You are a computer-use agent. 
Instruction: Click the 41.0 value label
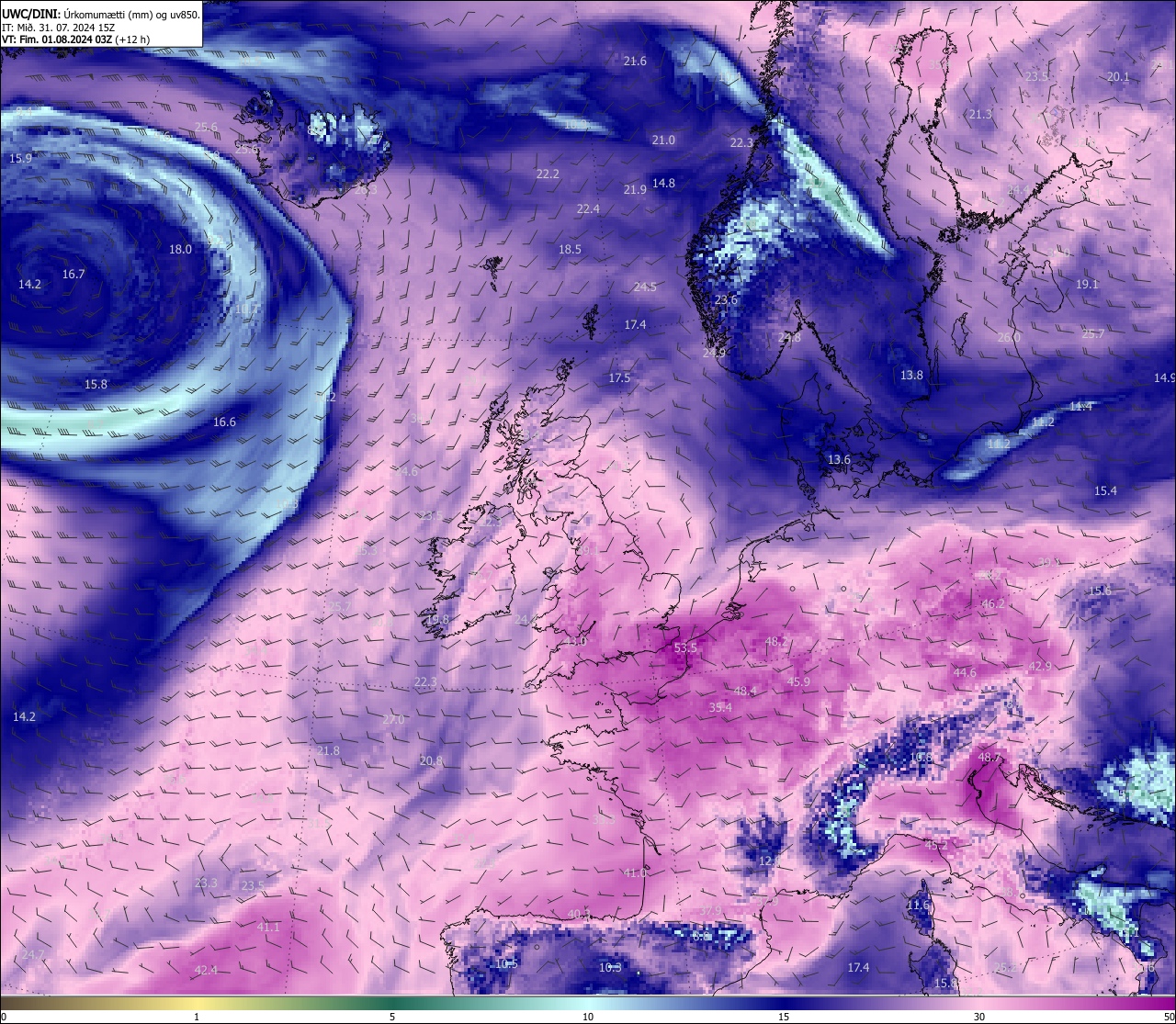(x=634, y=873)
